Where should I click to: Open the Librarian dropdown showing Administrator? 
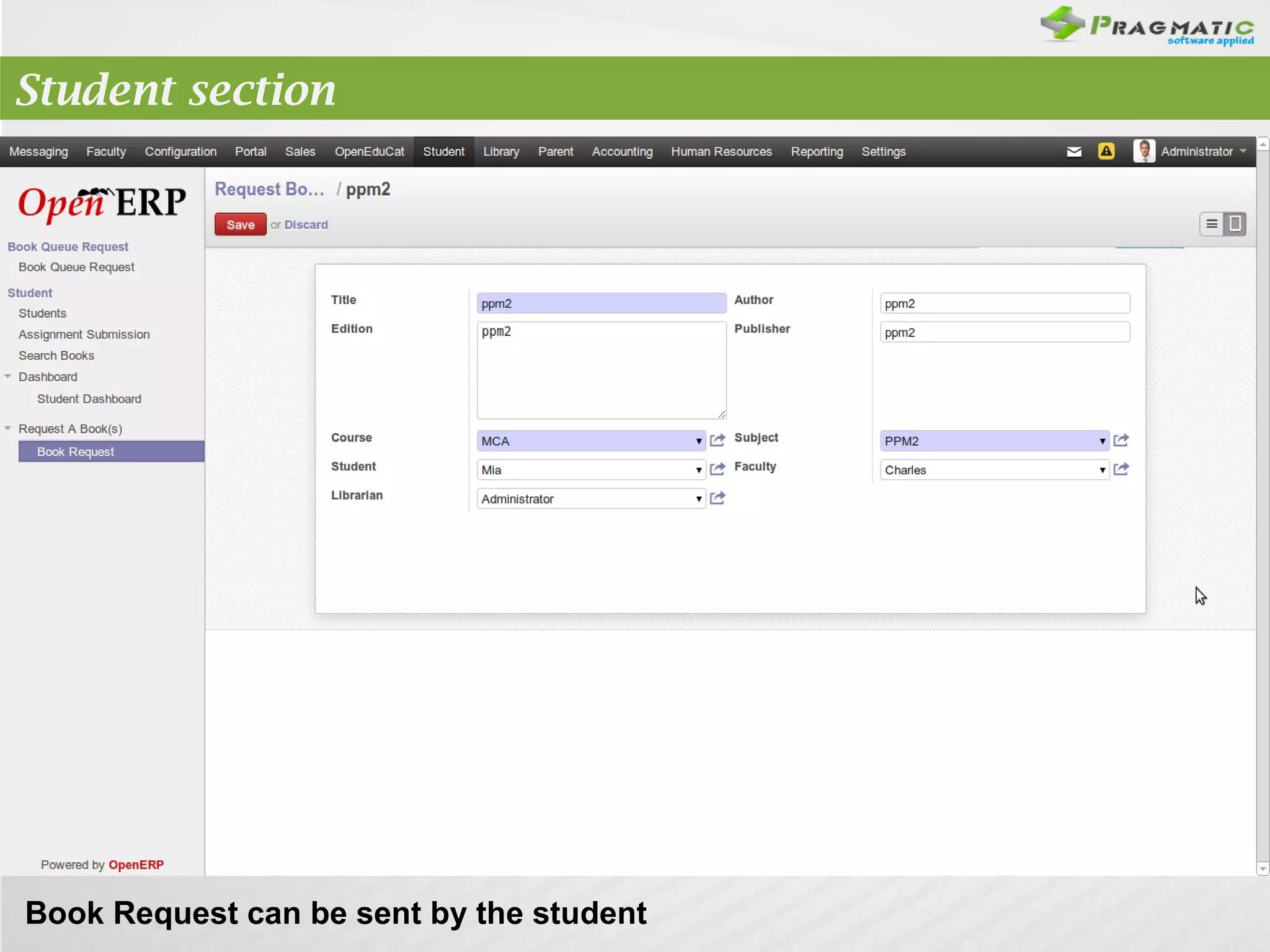click(591, 499)
